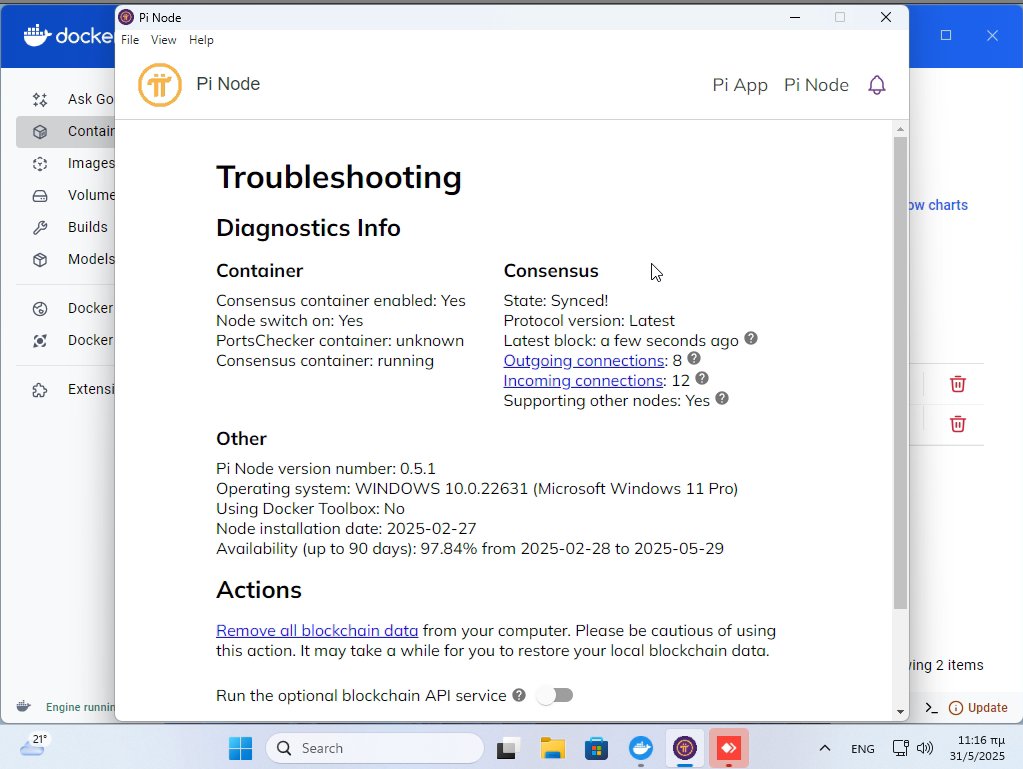The image size is (1023, 769).
Task: Click Pi Node taskbar icon
Action: click(684, 748)
